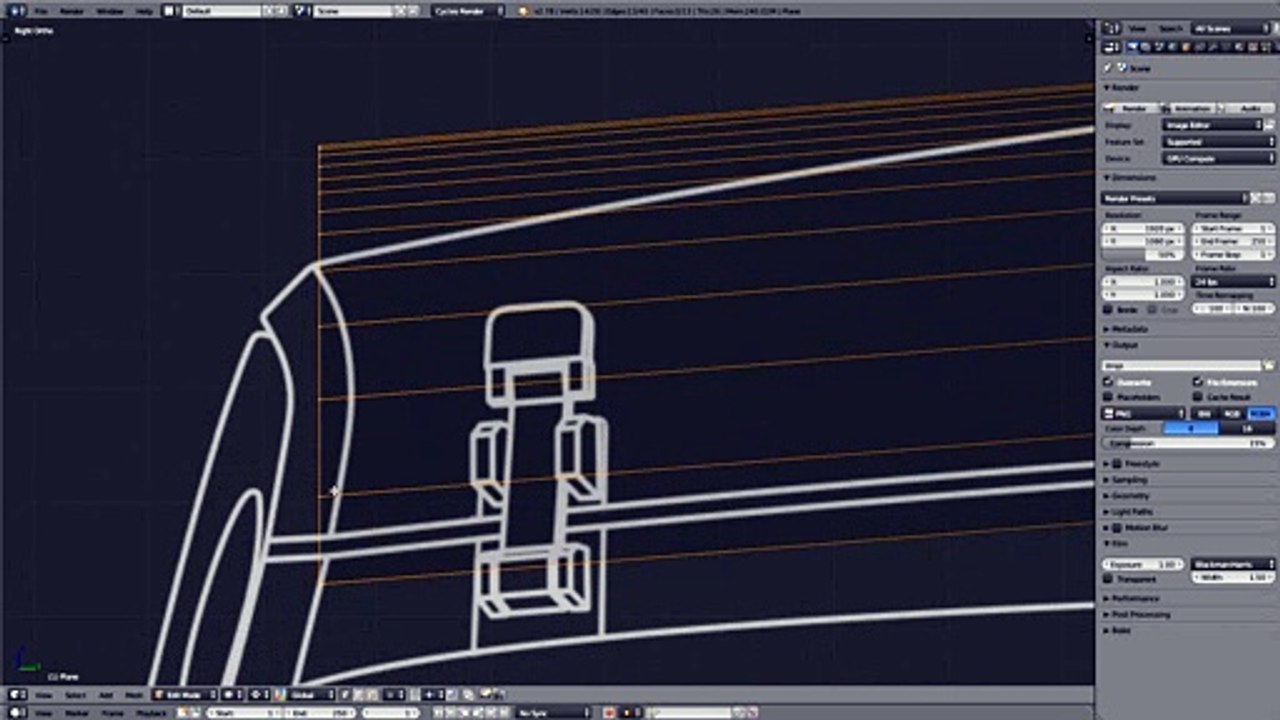Click the Compression percentage slider
The width and height of the screenshot is (1280, 720).
click(1189, 443)
